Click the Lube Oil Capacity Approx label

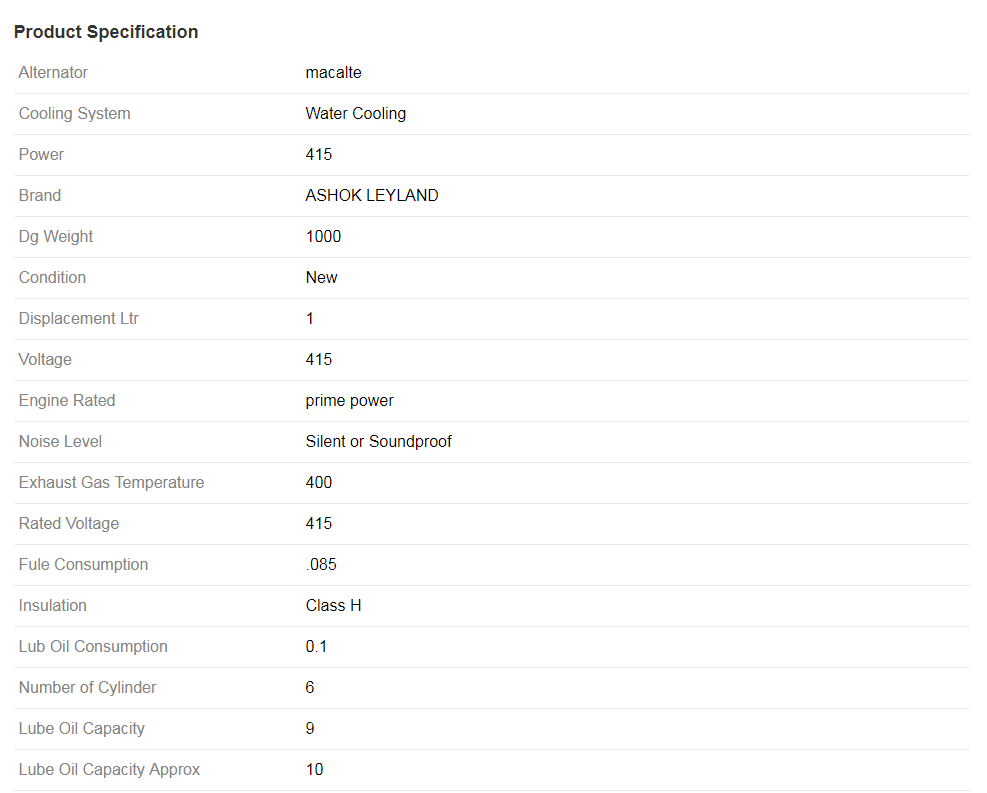pyautogui.click(x=109, y=770)
